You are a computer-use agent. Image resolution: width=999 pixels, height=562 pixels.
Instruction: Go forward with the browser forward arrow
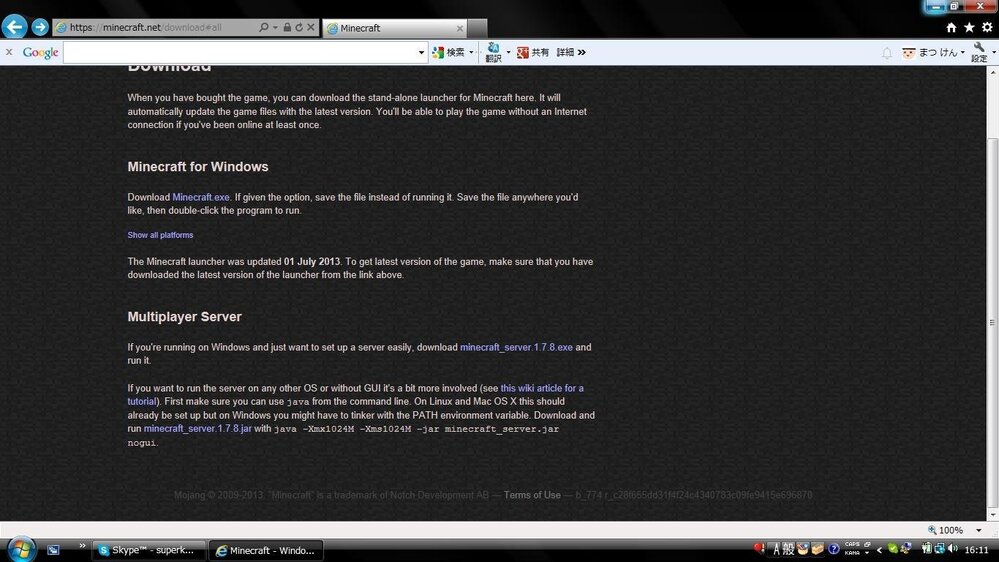40,27
